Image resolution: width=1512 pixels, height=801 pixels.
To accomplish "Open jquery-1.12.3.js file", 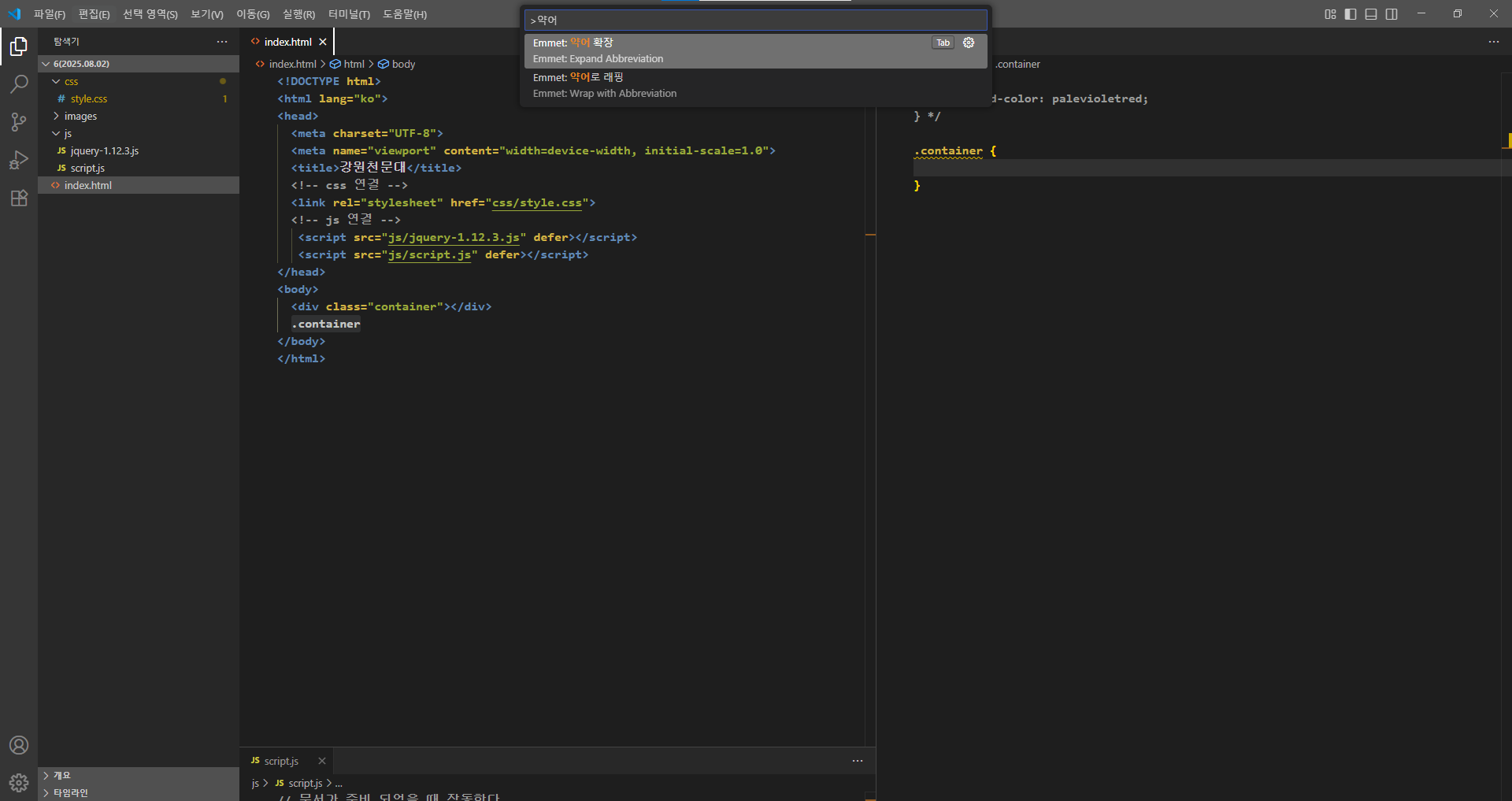I will click(x=138, y=150).
